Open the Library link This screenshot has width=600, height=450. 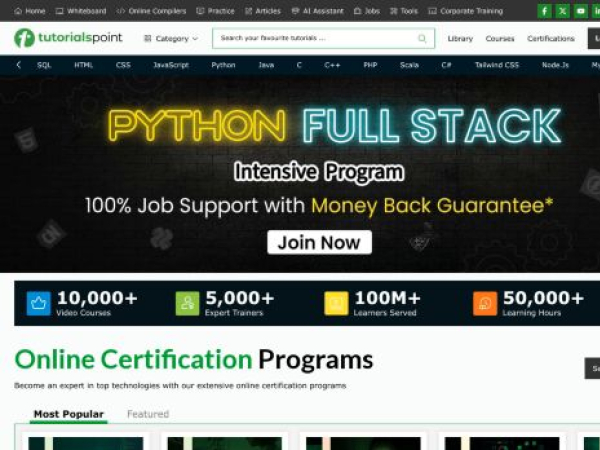[x=460, y=39]
